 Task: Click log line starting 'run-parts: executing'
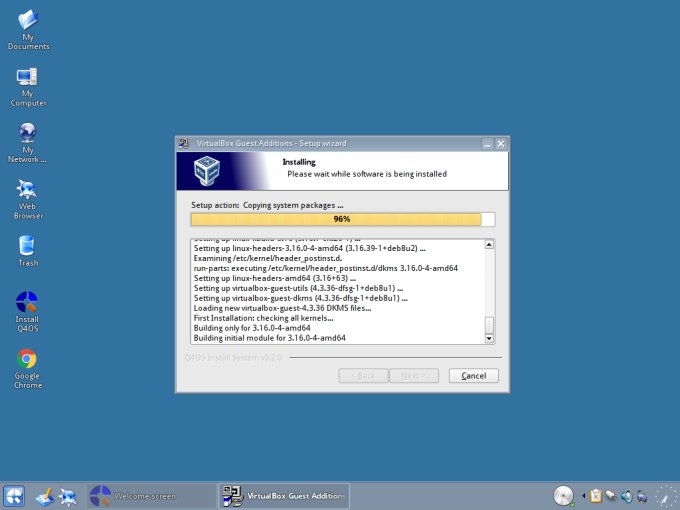(x=326, y=268)
